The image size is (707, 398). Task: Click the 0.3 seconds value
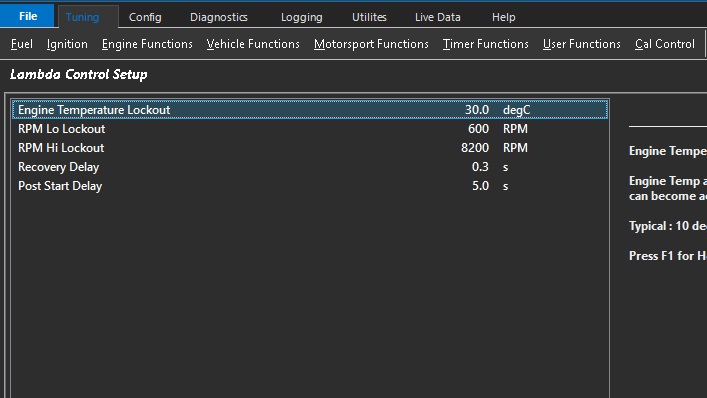tap(480, 167)
